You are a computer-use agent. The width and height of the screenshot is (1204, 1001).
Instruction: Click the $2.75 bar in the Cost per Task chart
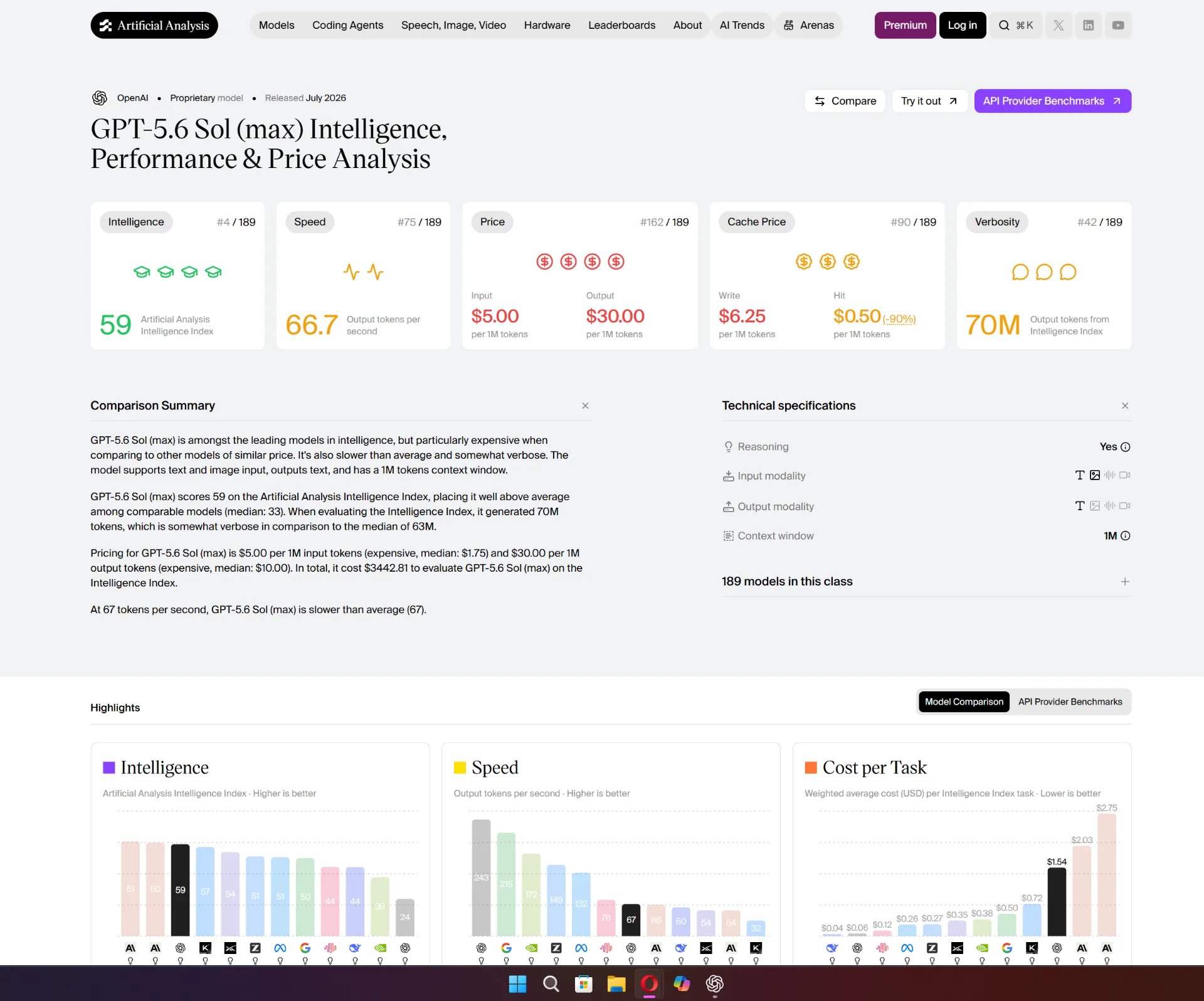point(1107,875)
